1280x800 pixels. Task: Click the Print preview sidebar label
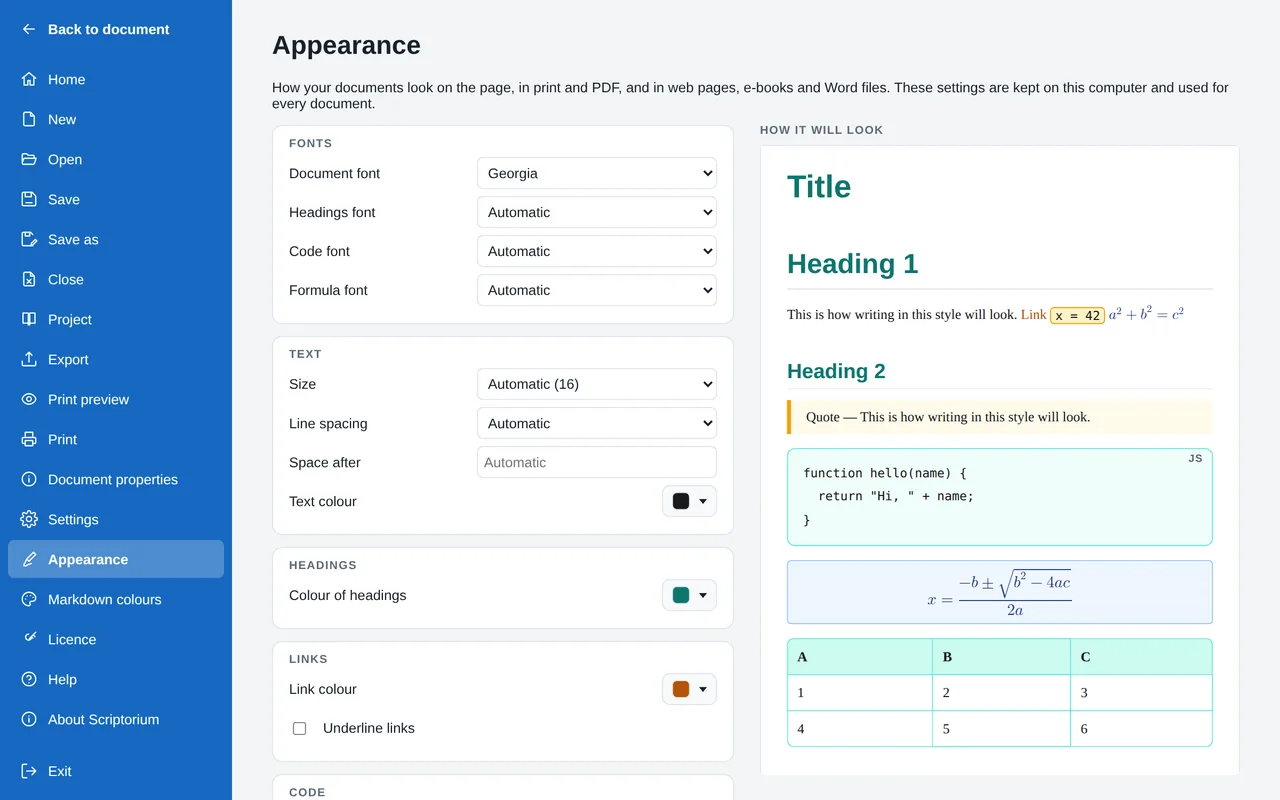click(88, 399)
